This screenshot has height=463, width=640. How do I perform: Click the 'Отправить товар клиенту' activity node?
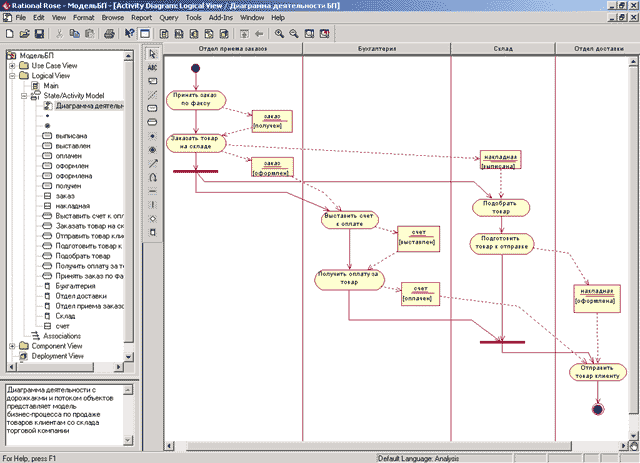click(597, 372)
